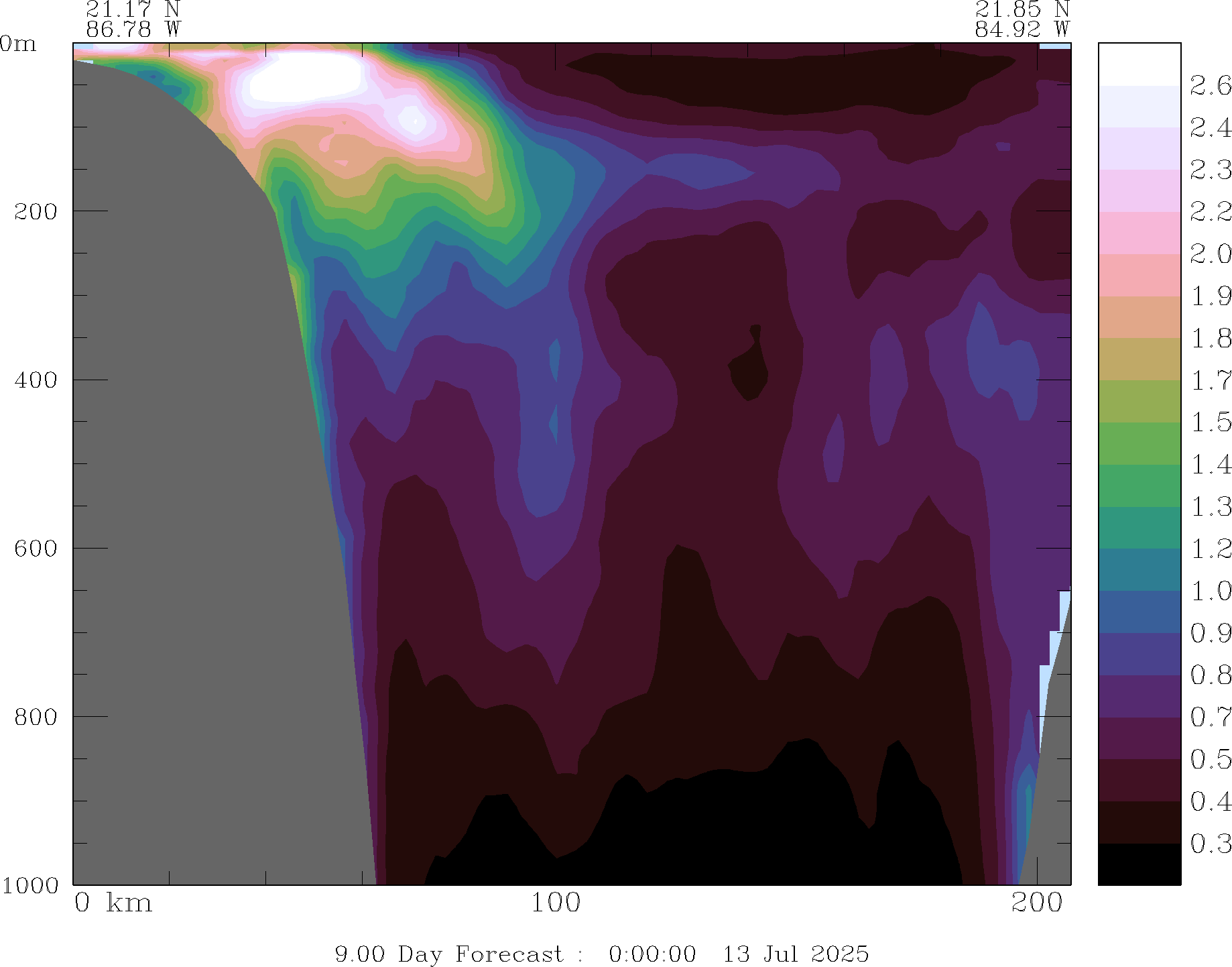The height and width of the screenshot is (967, 1232).
Task: Select the 600 depth axis label
Action: pos(36,548)
